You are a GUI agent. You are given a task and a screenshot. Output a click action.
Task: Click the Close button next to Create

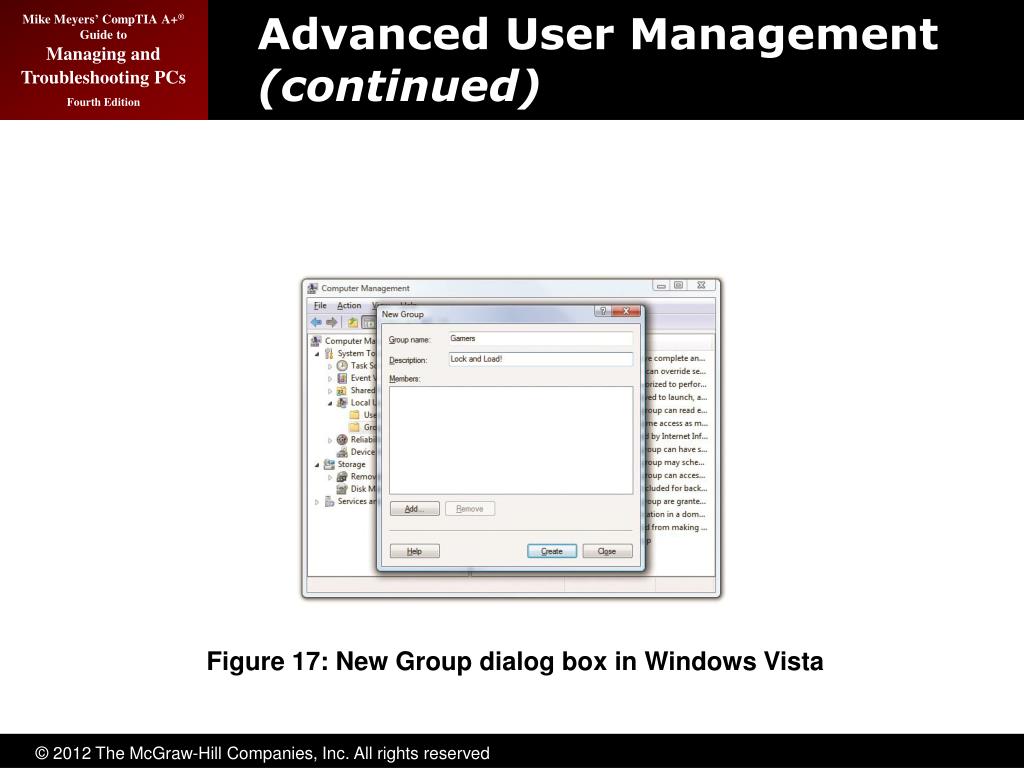tap(607, 551)
